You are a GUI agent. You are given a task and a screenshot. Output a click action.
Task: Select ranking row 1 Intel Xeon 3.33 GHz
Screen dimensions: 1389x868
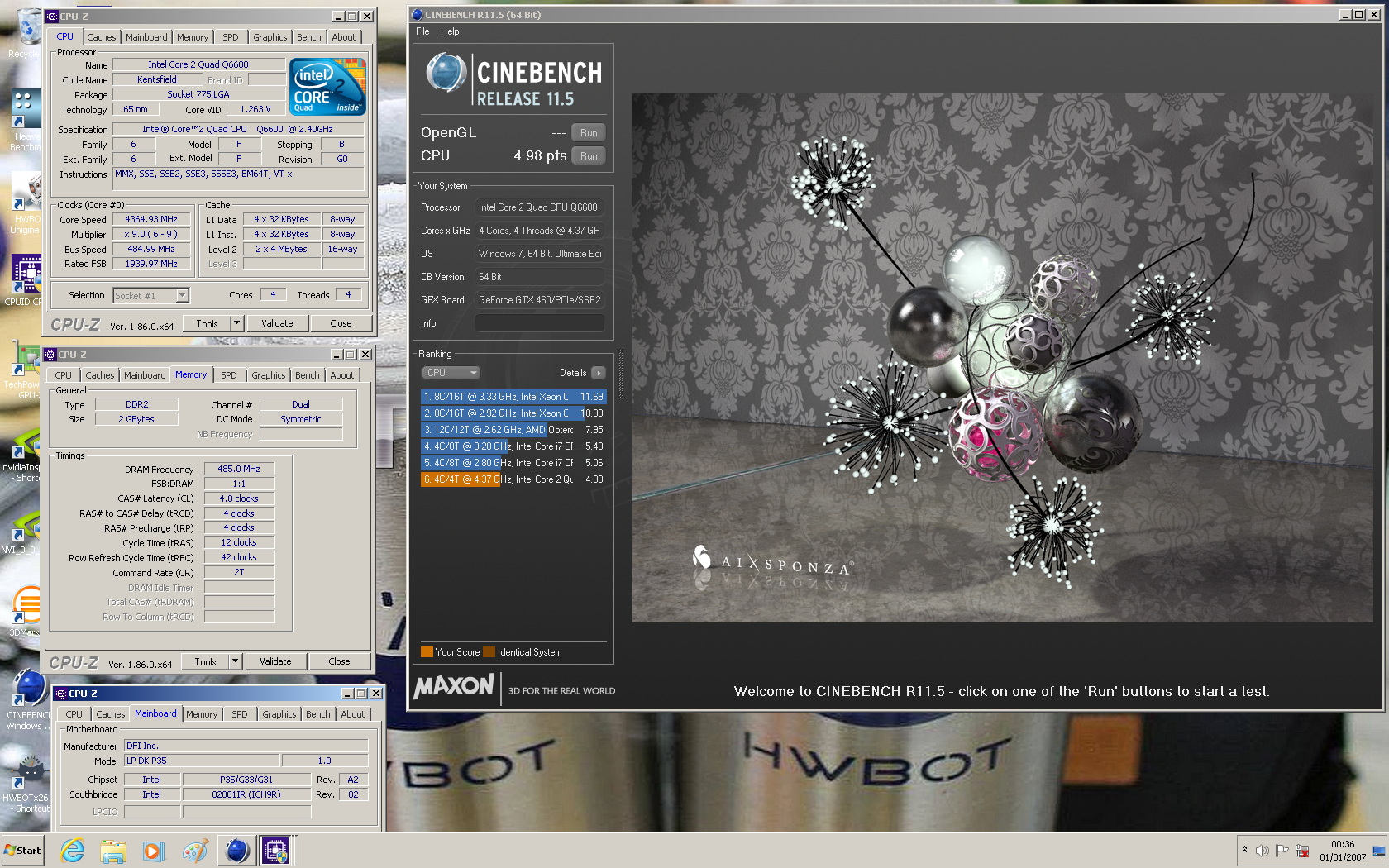pos(513,397)
